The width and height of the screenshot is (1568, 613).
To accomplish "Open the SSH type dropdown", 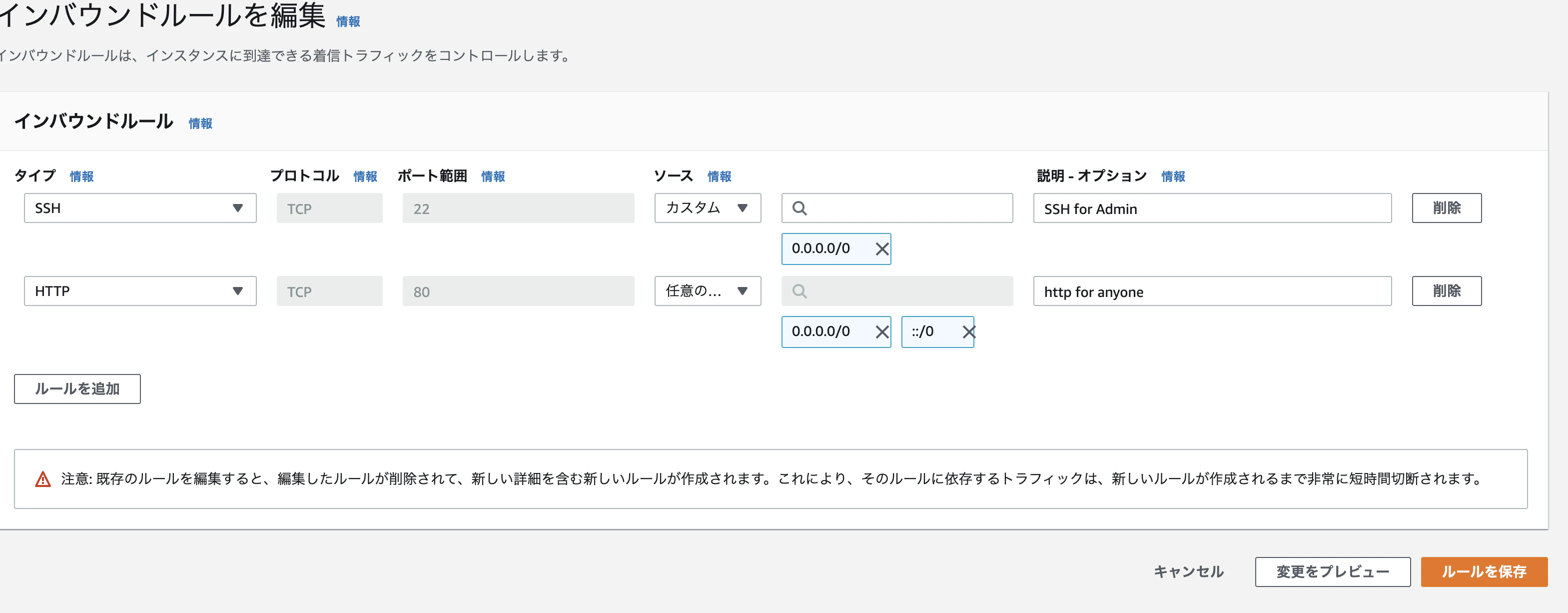I will pos(140,208).
